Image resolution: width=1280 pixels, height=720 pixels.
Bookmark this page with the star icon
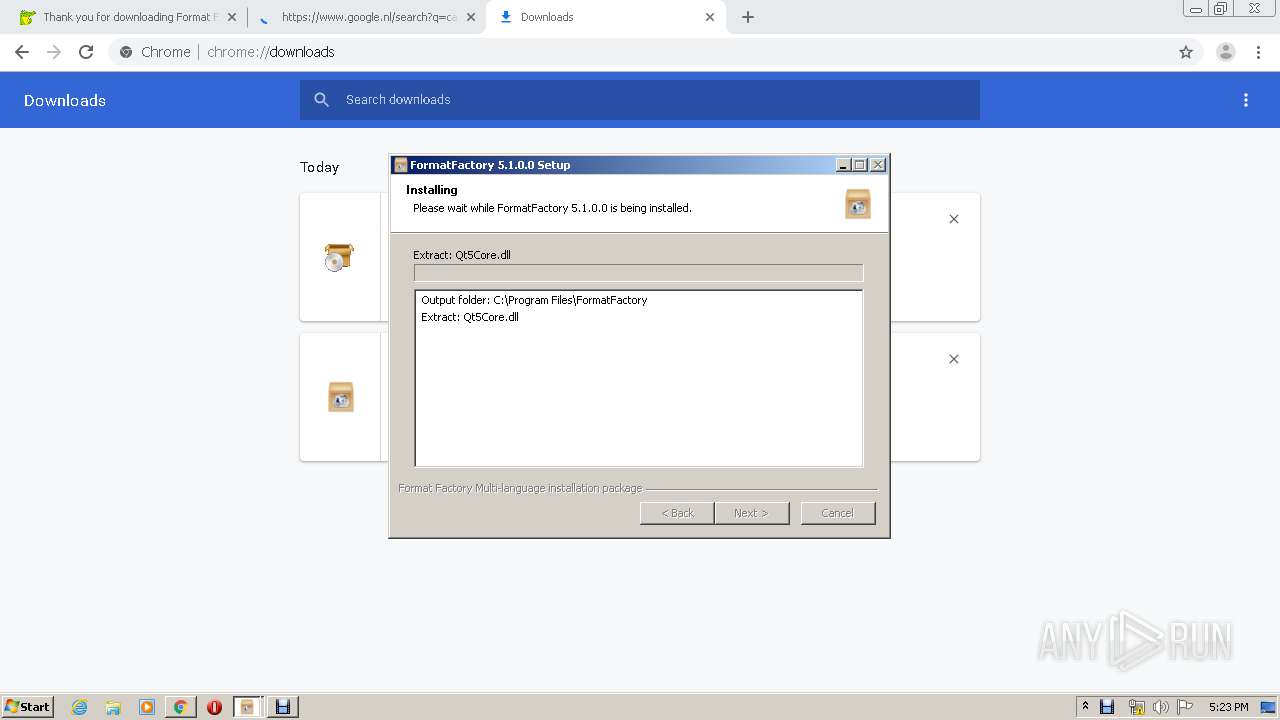[x=1186, y=52]
